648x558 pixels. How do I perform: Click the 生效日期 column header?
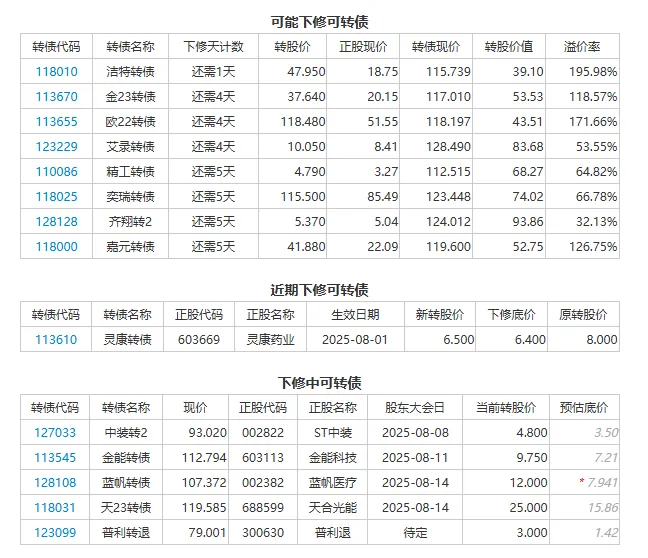tap(355, 315)
